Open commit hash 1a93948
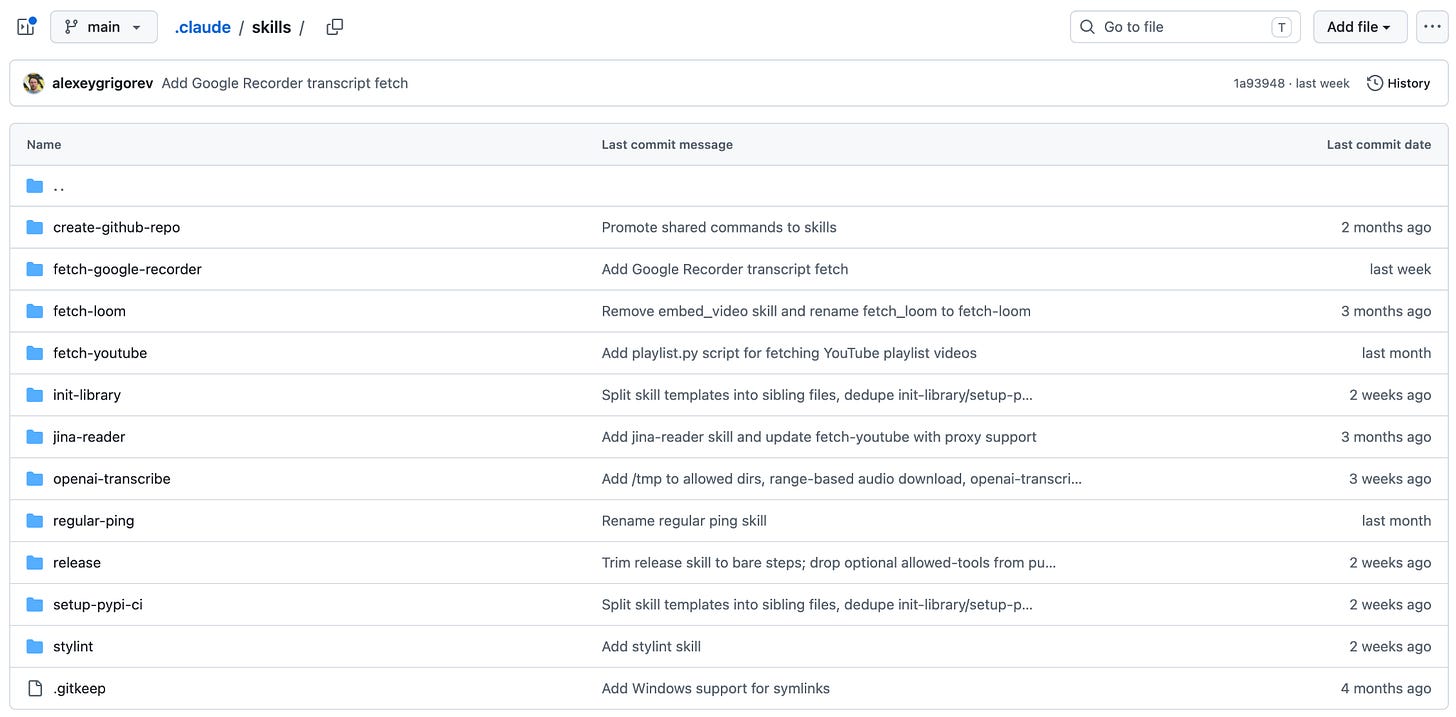The image size is (1456, 717). point(1259,84)
